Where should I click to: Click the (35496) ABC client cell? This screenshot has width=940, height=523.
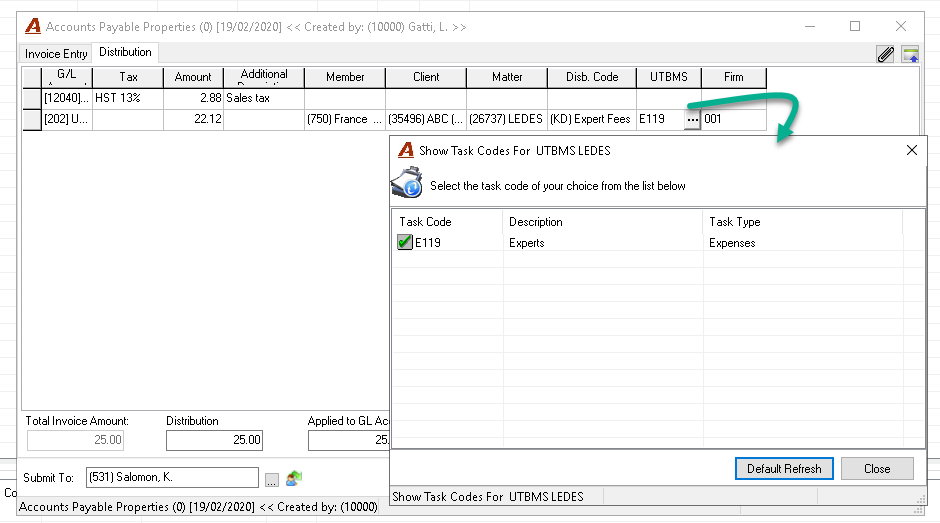[426, 119]
